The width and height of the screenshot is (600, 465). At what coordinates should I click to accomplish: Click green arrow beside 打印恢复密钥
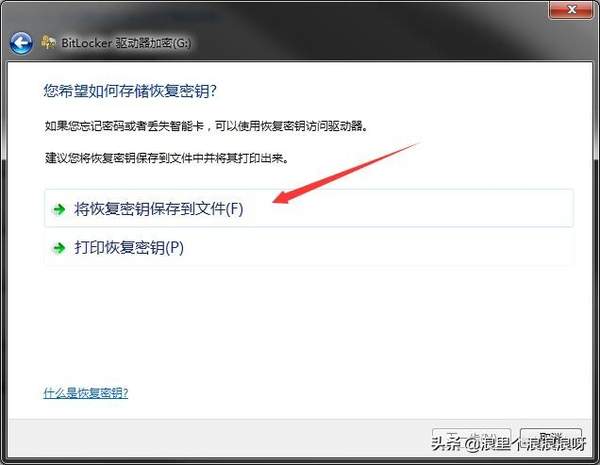tap(59, 248)
